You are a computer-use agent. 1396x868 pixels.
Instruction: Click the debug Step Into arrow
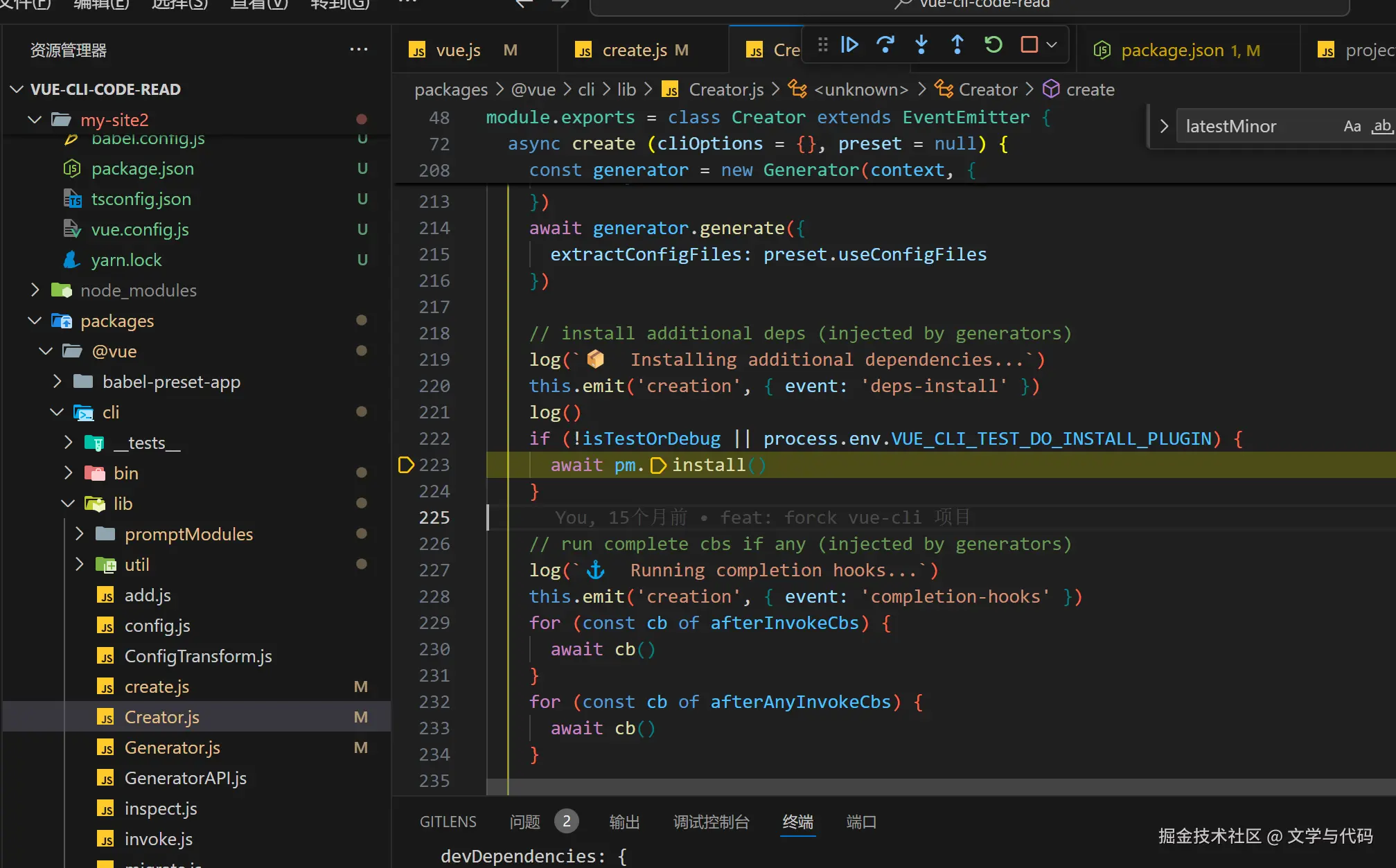pyautogui.click(x=921, y=45)
